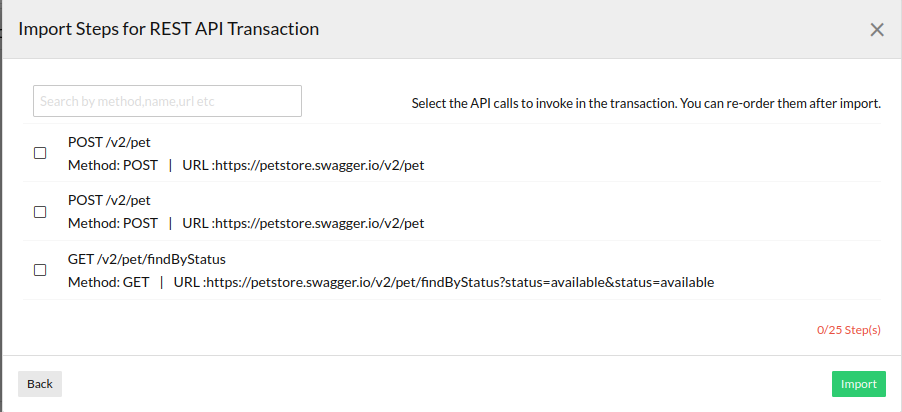Viewport: 902px width, 412px height.
Task: Select the GET /v2/pet/findByStatus checkbox
Action: pos(40,270)
